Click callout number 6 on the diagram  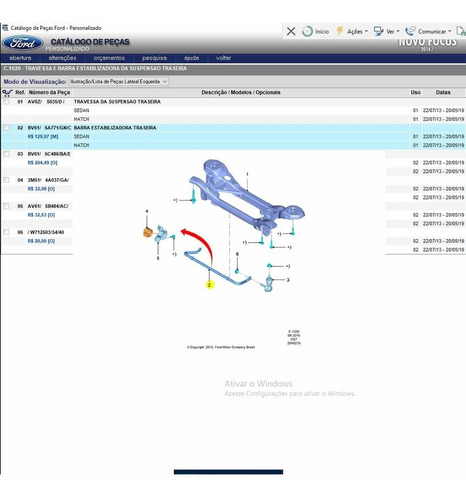coord(237,254)
